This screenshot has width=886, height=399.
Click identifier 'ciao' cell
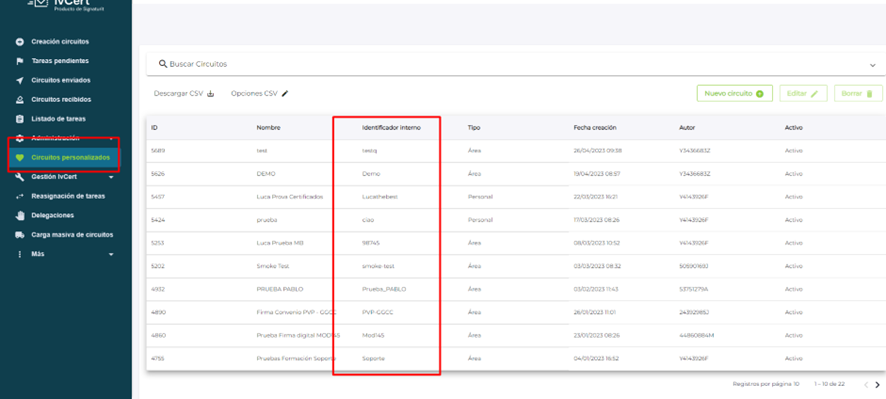click(368, 220)
